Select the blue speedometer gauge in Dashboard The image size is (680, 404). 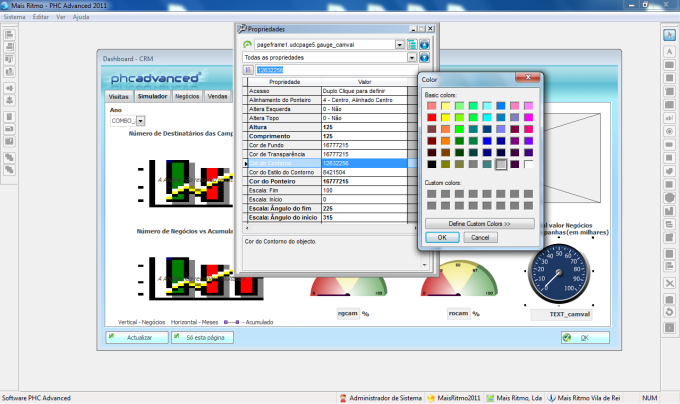[x=559, y=274]
